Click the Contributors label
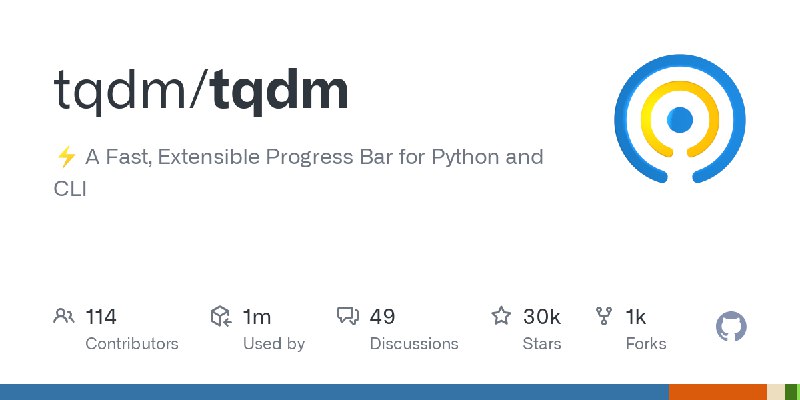 click(132, 344)
